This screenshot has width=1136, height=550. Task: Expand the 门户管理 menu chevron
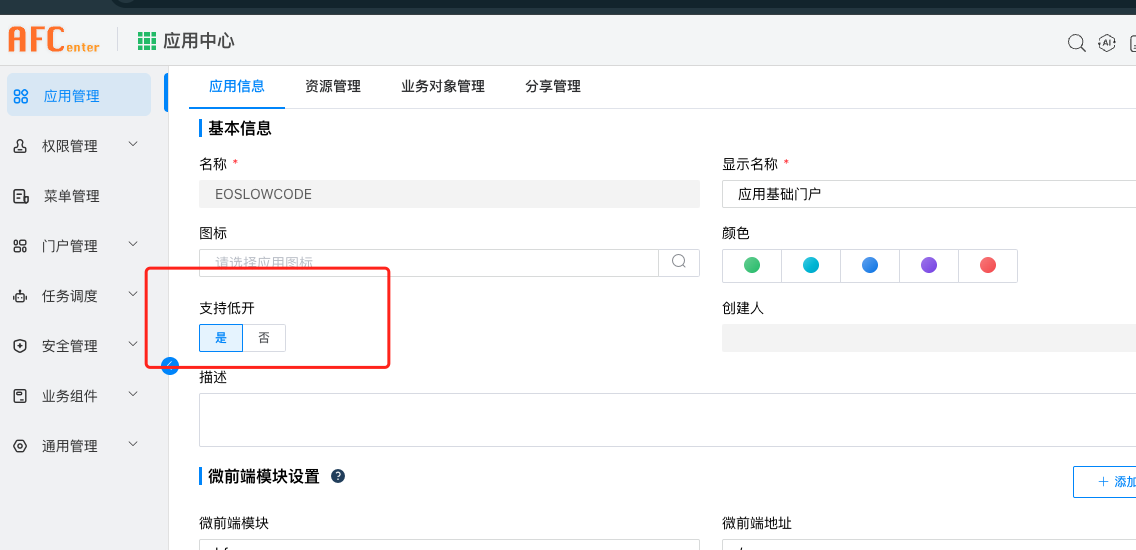pyautogui.click(x=133, y=244)
